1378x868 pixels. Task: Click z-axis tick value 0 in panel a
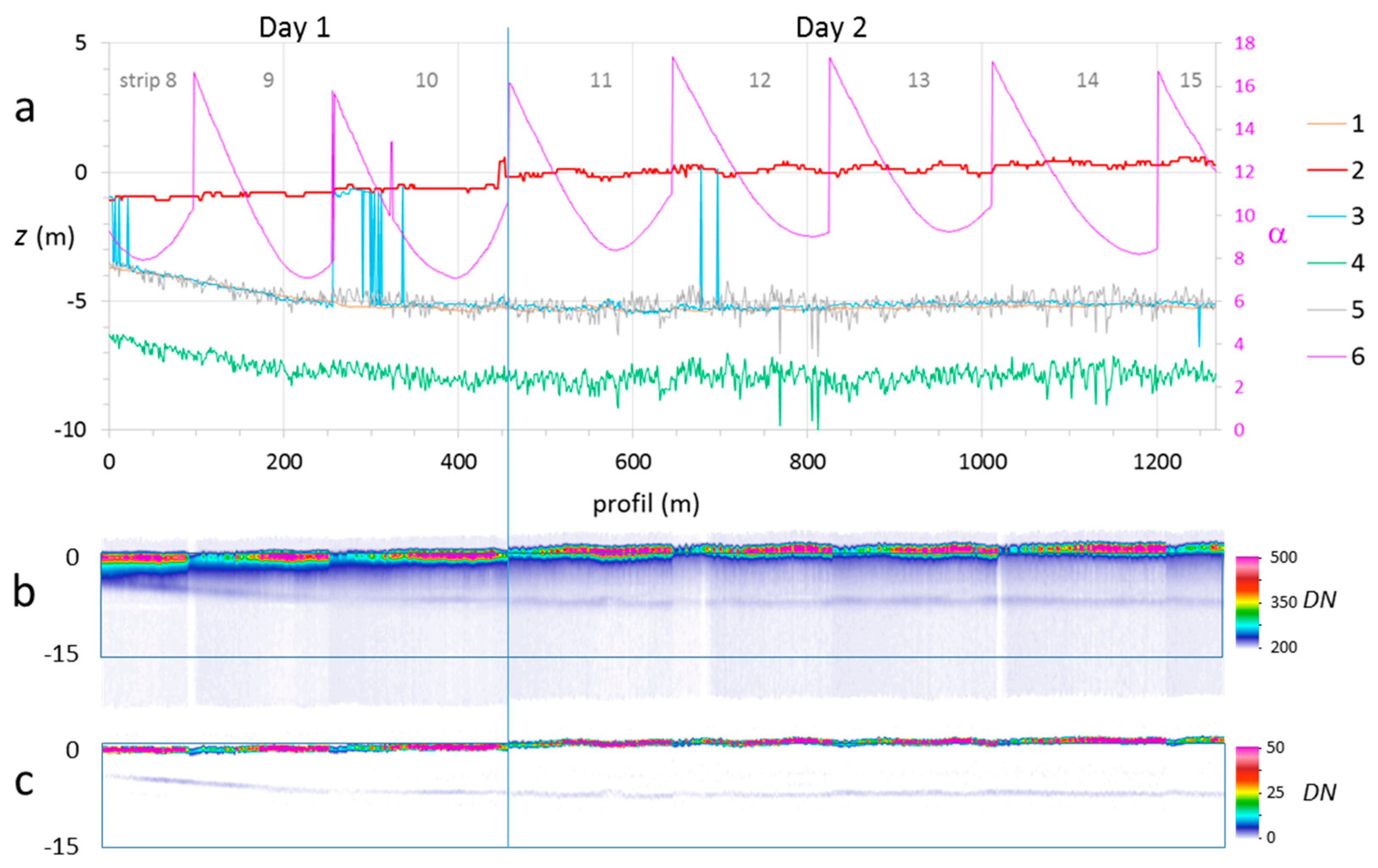[x=81, y=172]
